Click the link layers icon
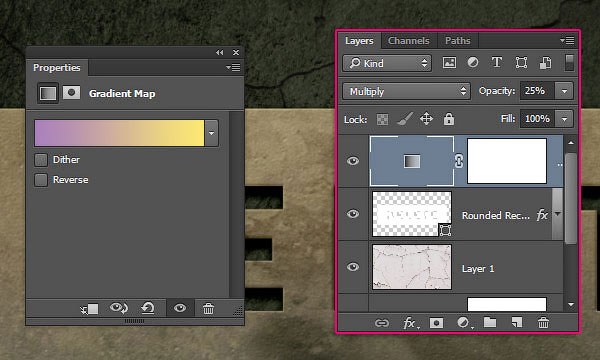This screenshot has width=600, height=360. [x=382, y=323]
